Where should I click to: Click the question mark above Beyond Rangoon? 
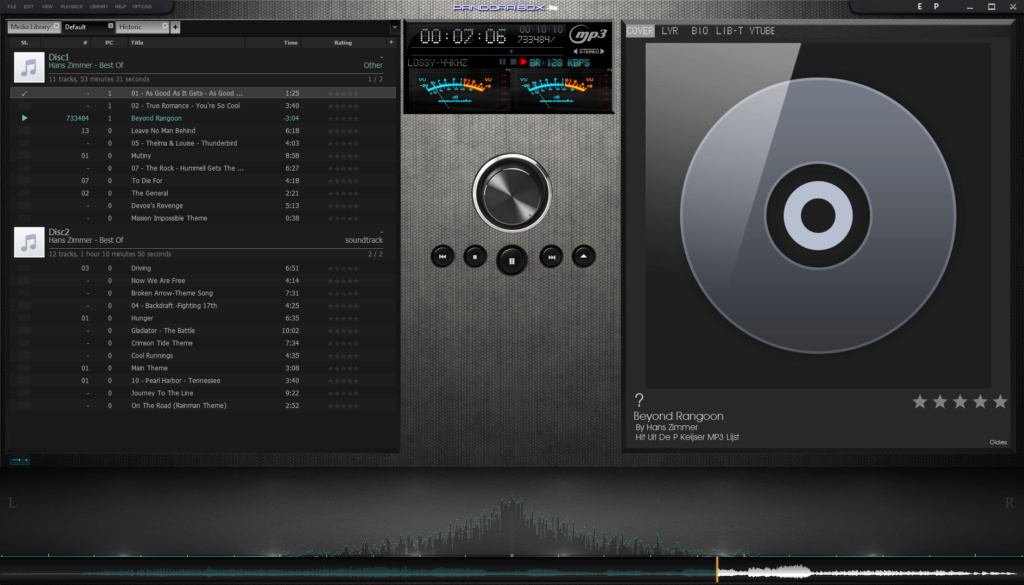click(639, 400)
